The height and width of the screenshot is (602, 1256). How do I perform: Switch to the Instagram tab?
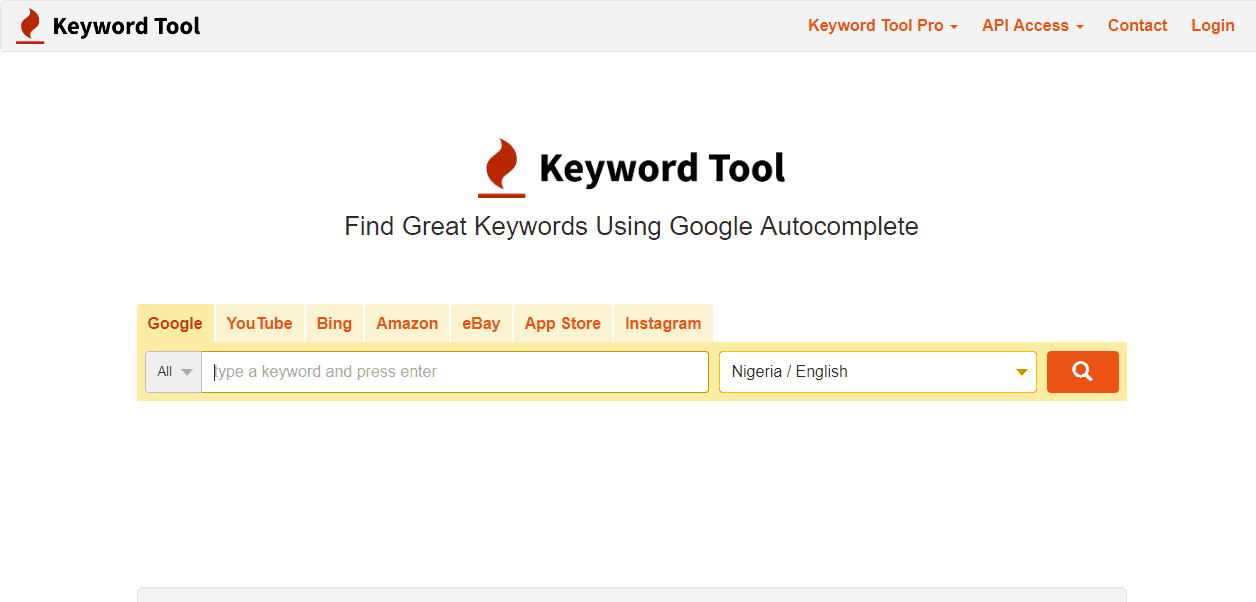pos(663,324)
